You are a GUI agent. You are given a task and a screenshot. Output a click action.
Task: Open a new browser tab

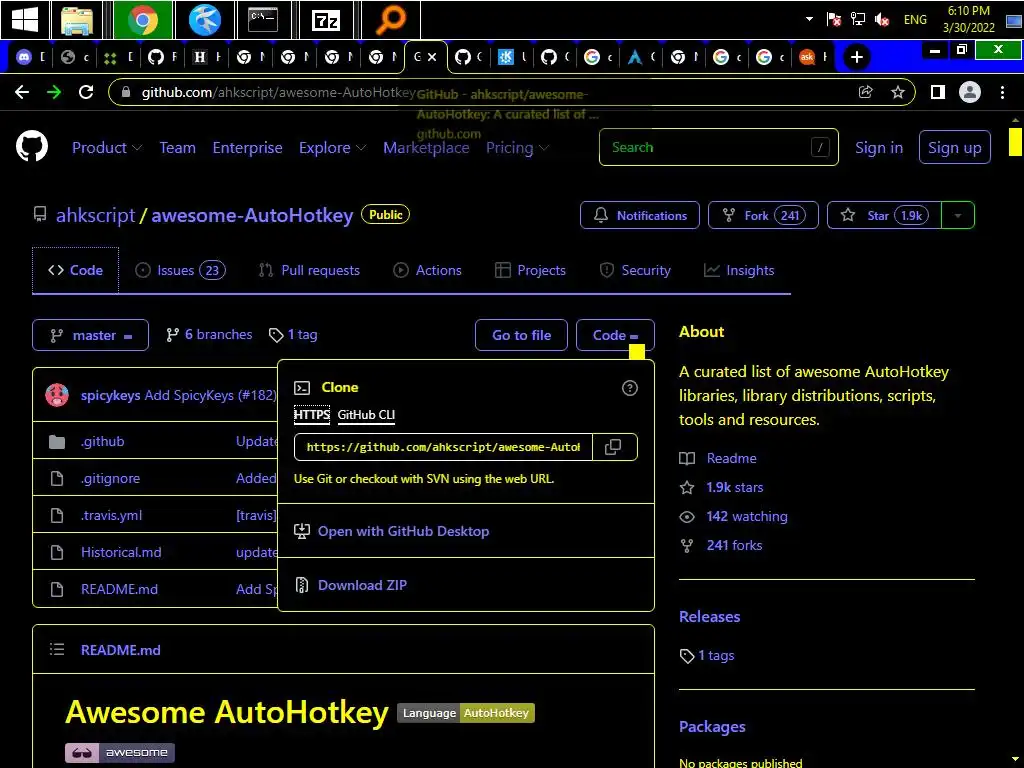click(857, 57)
